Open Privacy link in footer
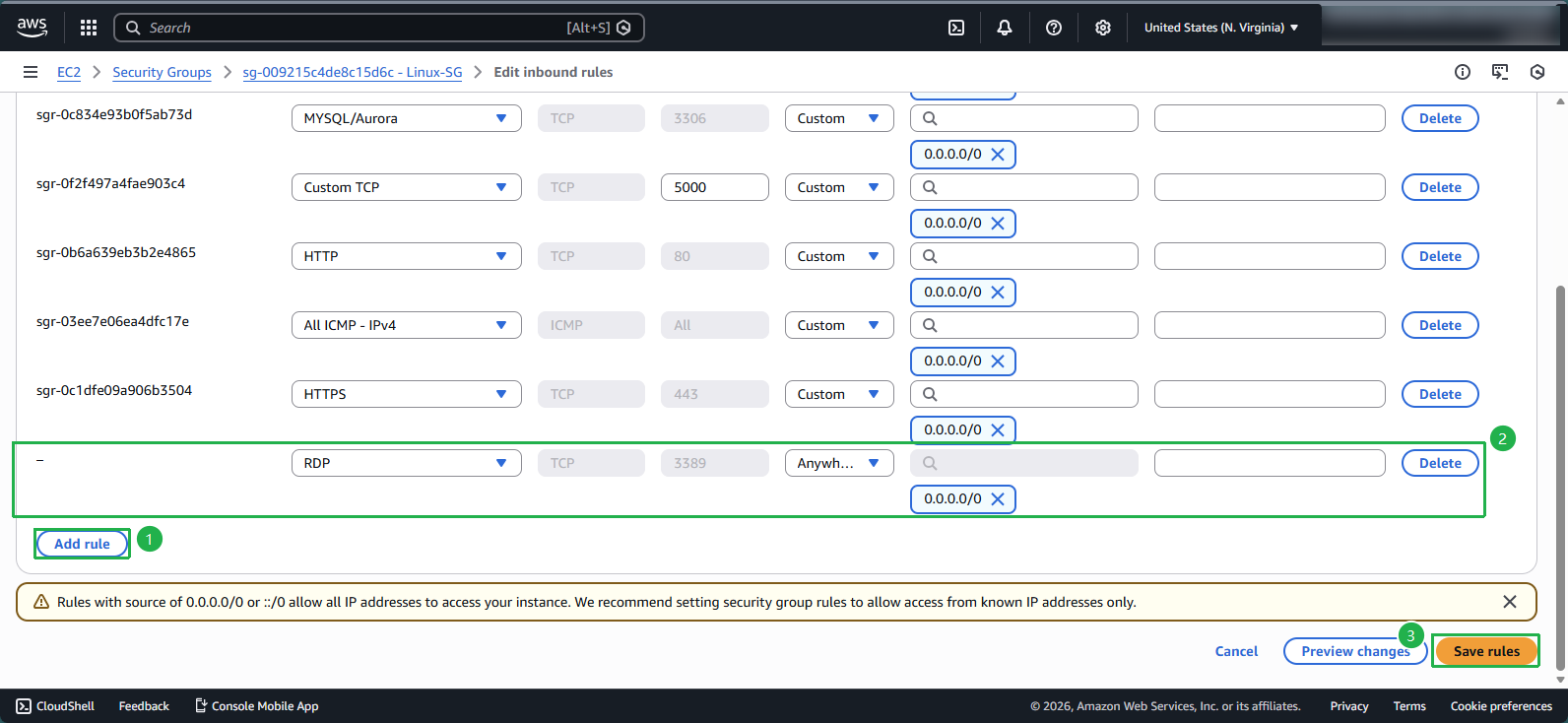 [1349, 706]
